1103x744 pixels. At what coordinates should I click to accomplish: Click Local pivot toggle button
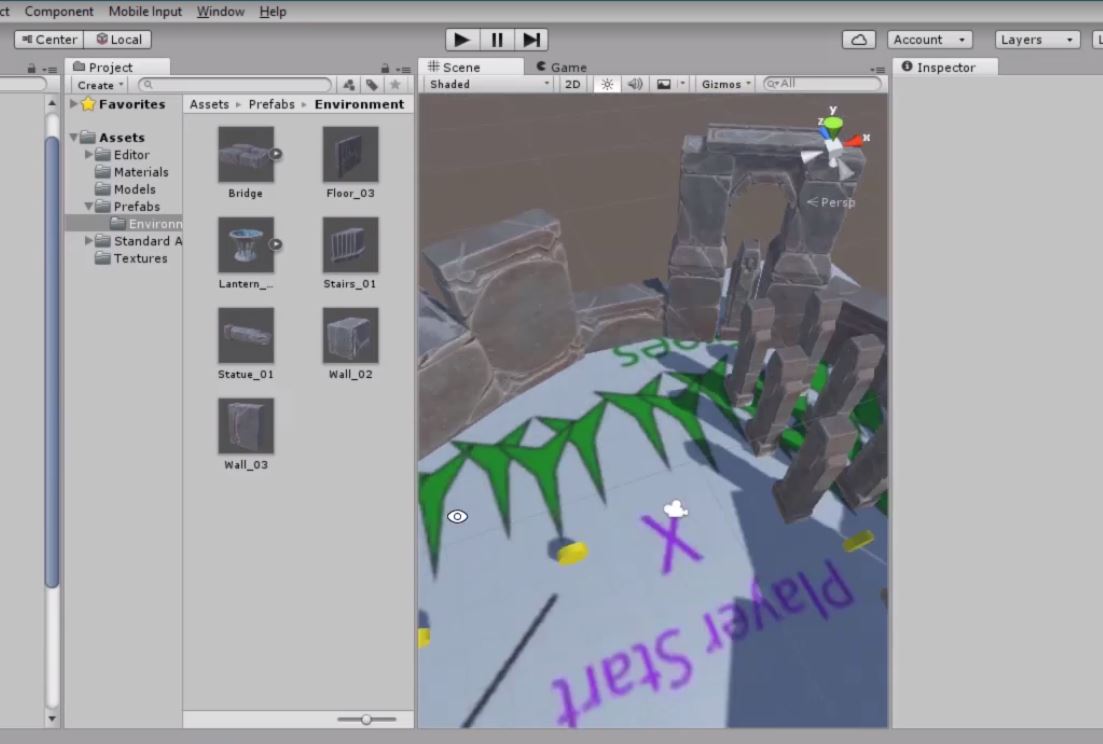tap(118, 39)
